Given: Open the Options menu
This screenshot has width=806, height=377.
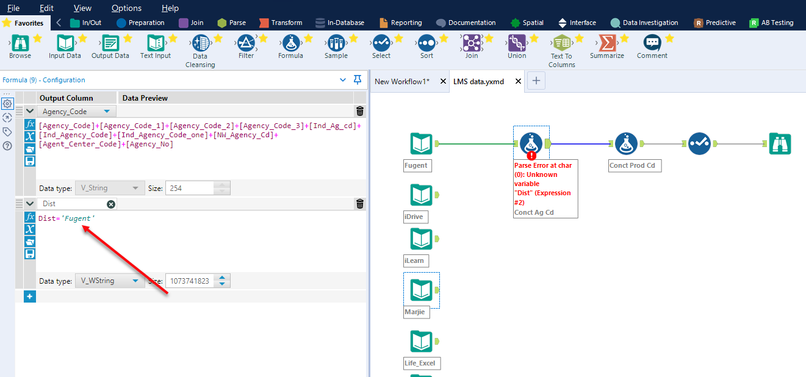Looking at the screenshot, I should (126, 8).
